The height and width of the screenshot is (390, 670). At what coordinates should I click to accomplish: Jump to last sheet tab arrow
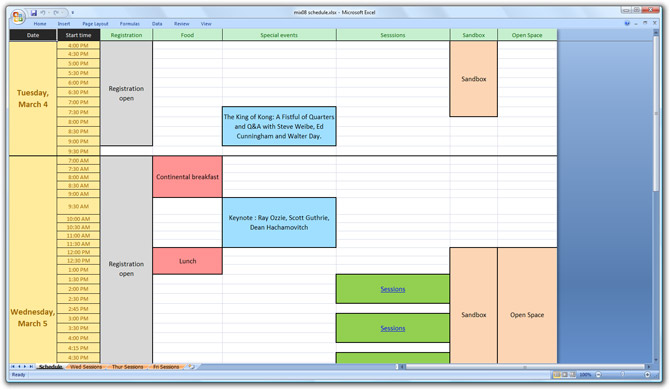[31, 367]
